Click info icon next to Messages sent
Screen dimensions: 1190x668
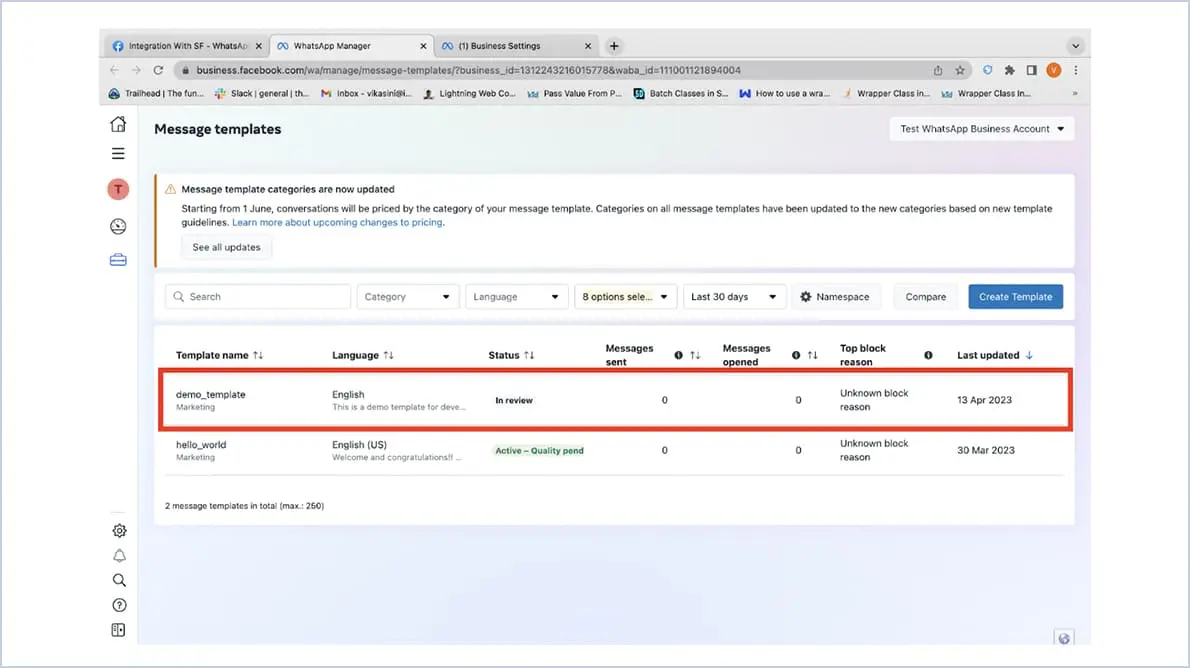click(678, 355)
